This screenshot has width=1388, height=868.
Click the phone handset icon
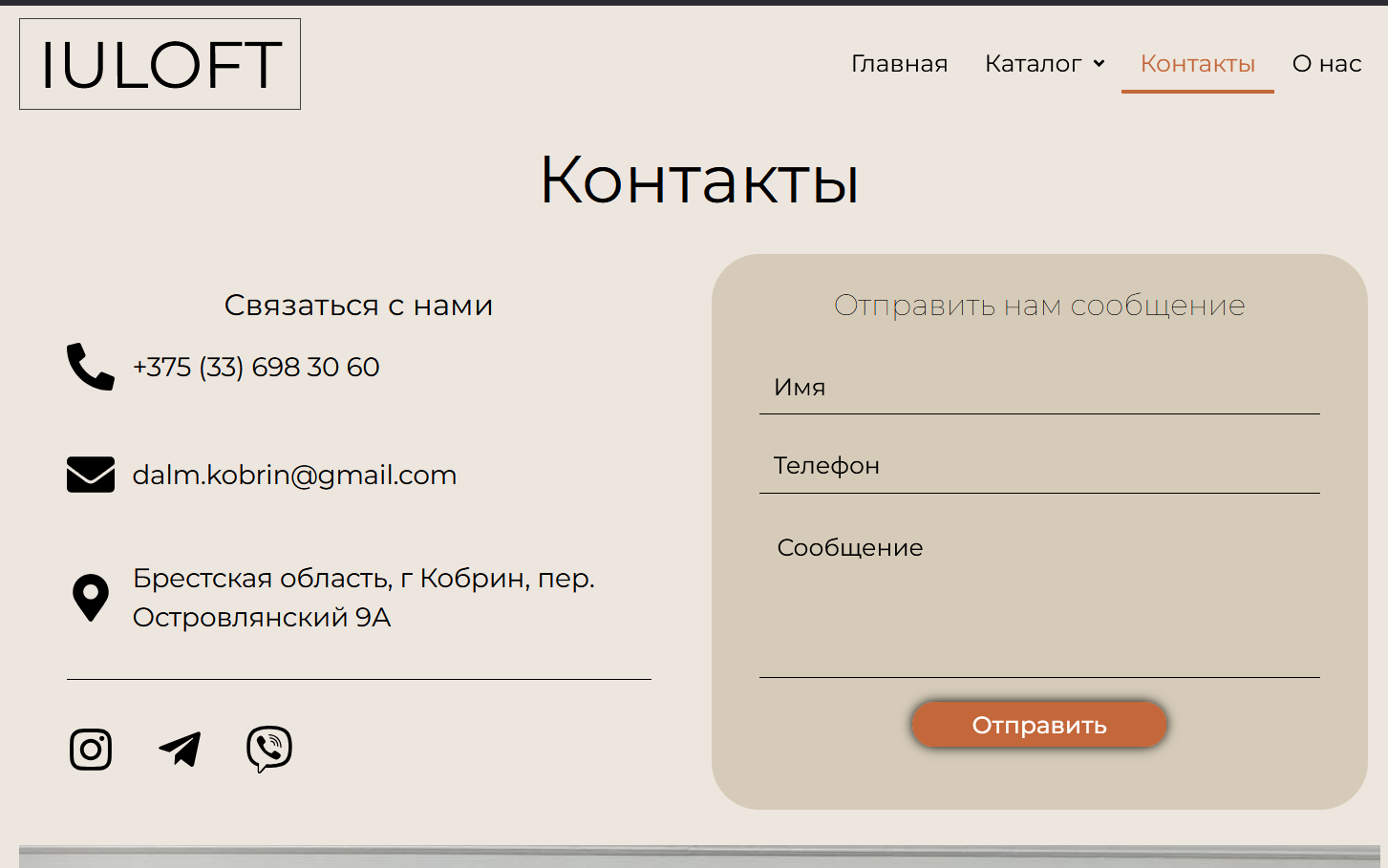point(91,367)
